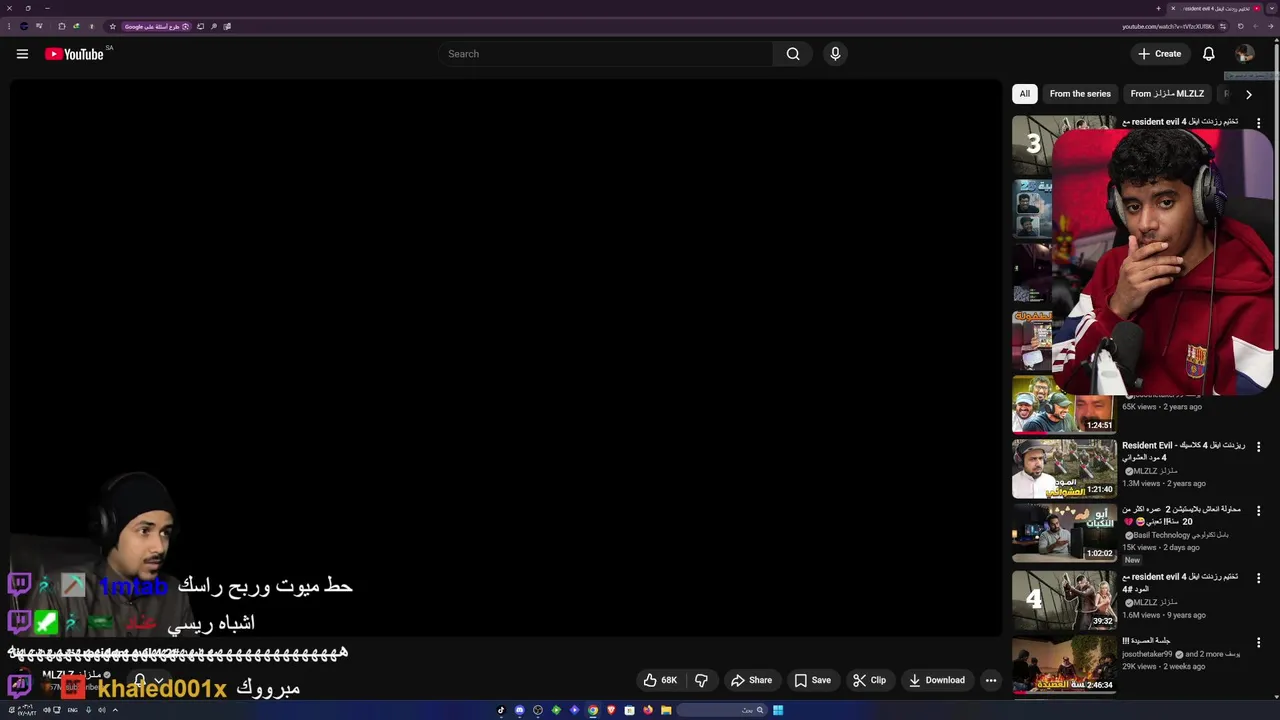Open Discord from the taskbar
The image size is (1280, 720).
point(519,710)
